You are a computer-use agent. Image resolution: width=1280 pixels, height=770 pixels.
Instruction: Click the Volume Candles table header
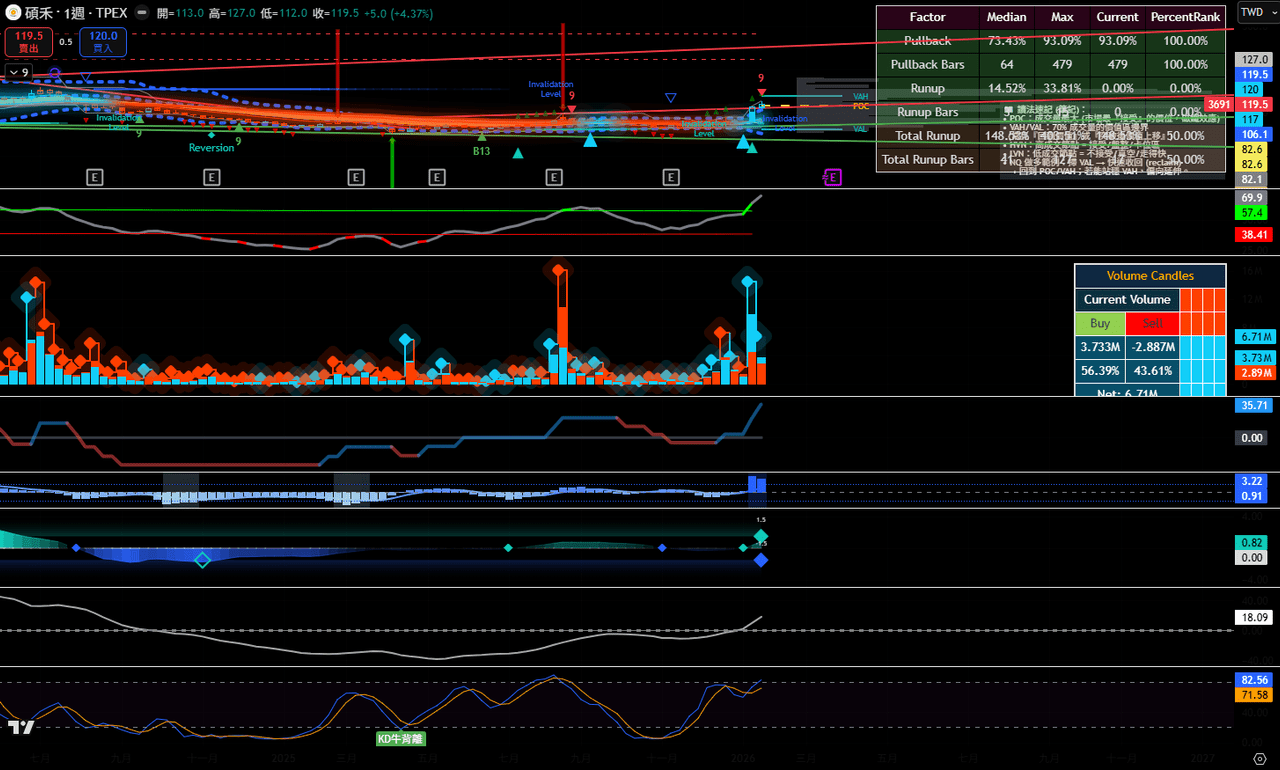click(x=1149, y=275)
